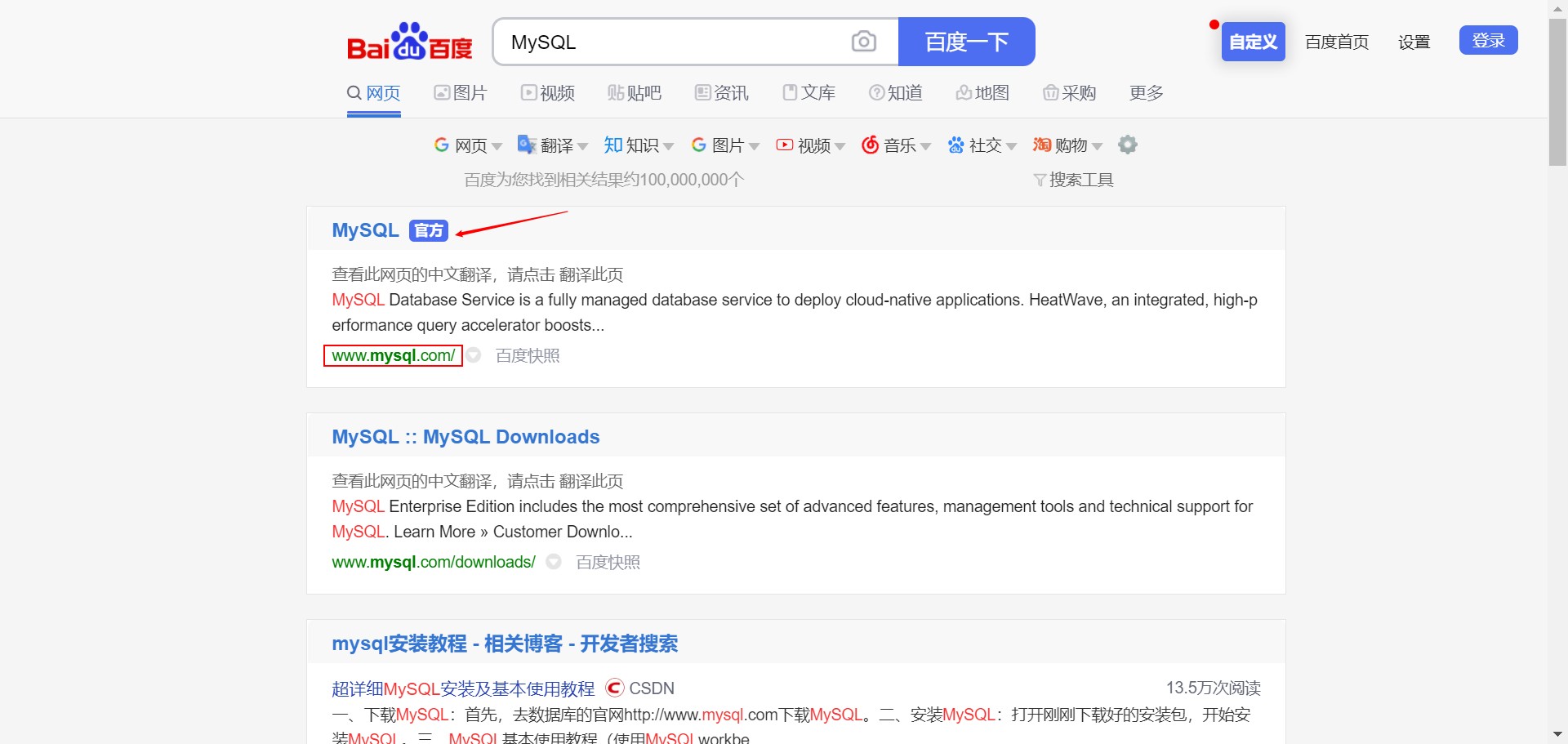Switch to the 知道 tab
Viewport: 1568px width, 744px height.
tap(896, 93)
